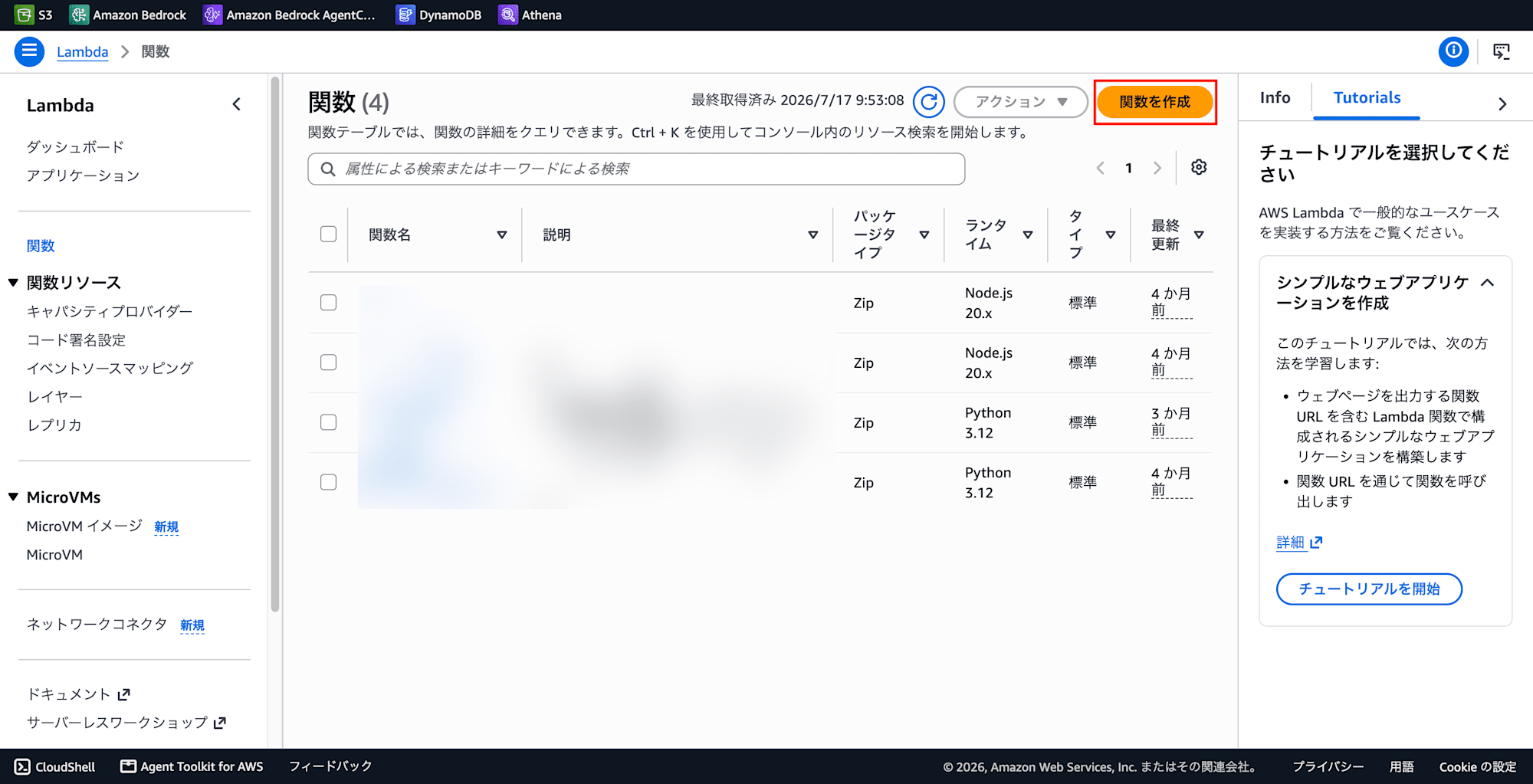Click the sidebar vertical scrollbar
1533x784 pixels.
coord(275,345)
